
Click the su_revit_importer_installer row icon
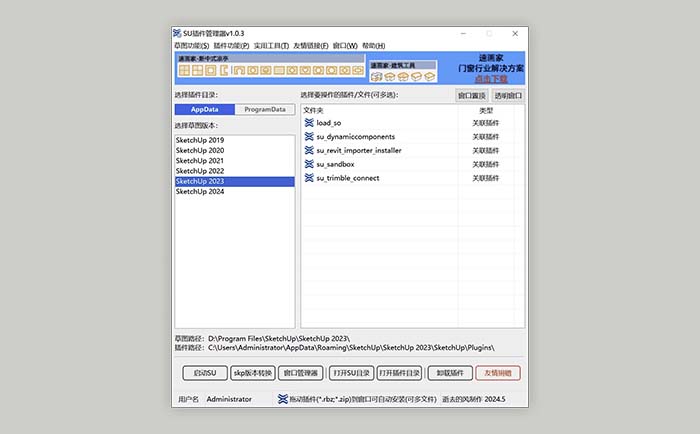coord(309,150)
